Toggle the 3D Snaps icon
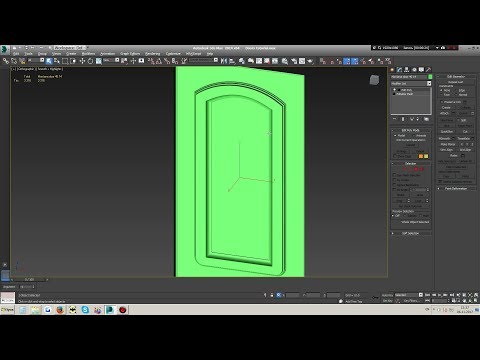 pos(151,61)
